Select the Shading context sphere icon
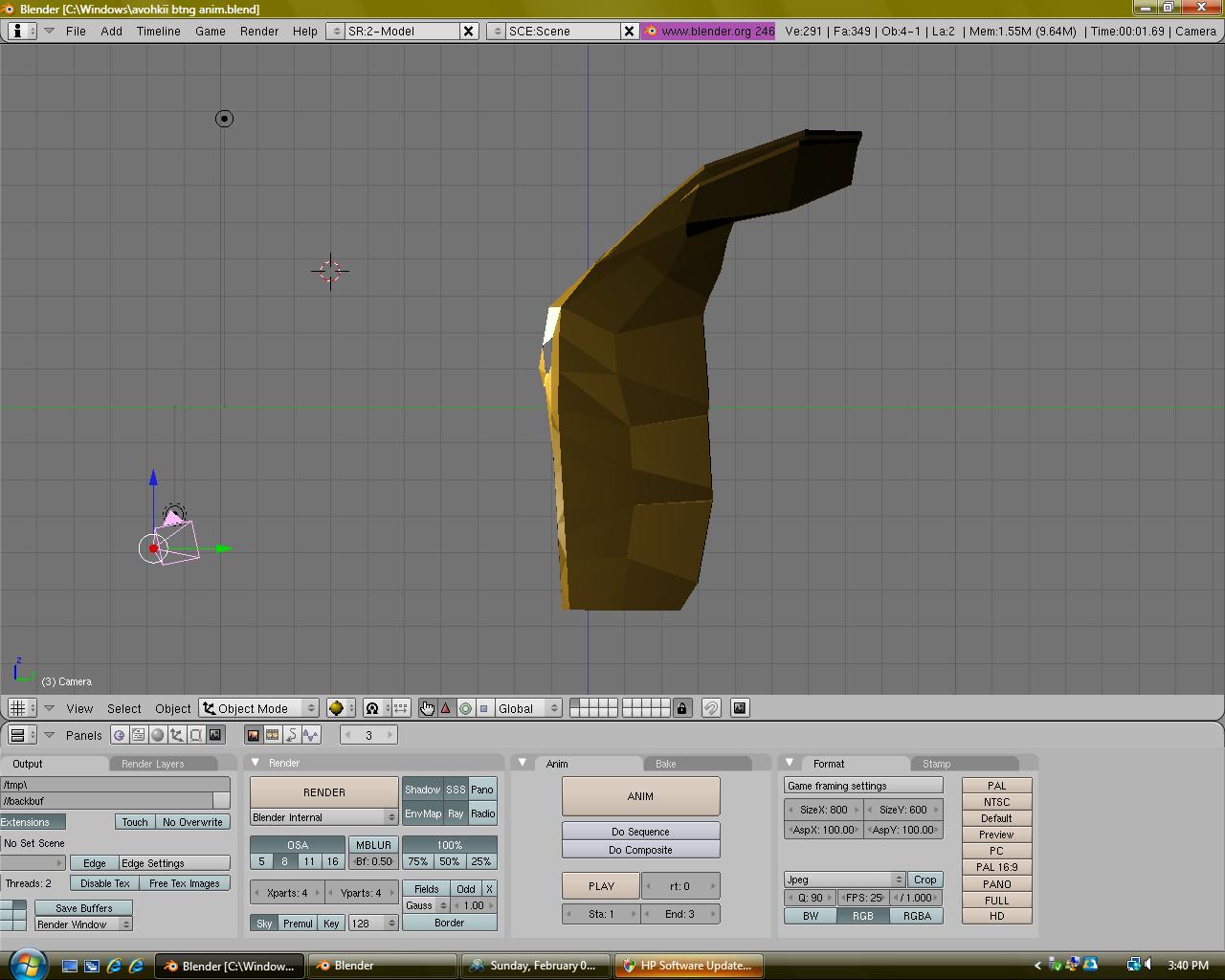The width and height of the screenshot is (1225, 980). click(158, 735)
